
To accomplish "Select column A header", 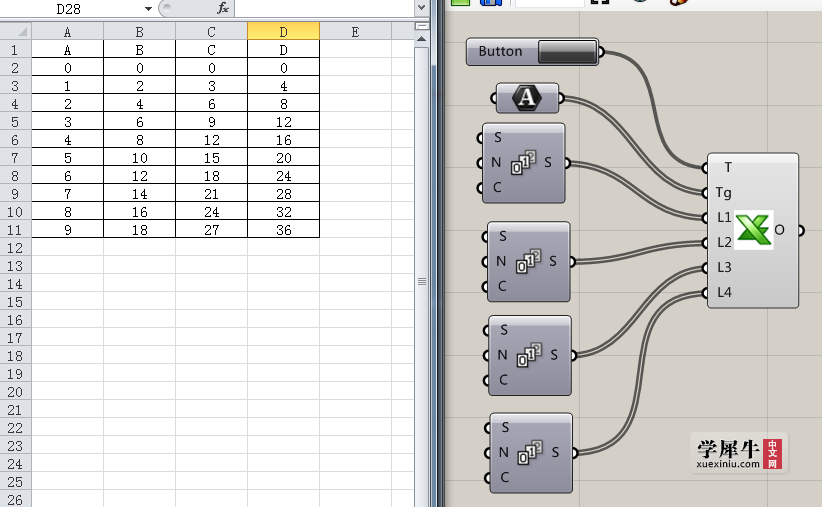I will pos(68,31).
